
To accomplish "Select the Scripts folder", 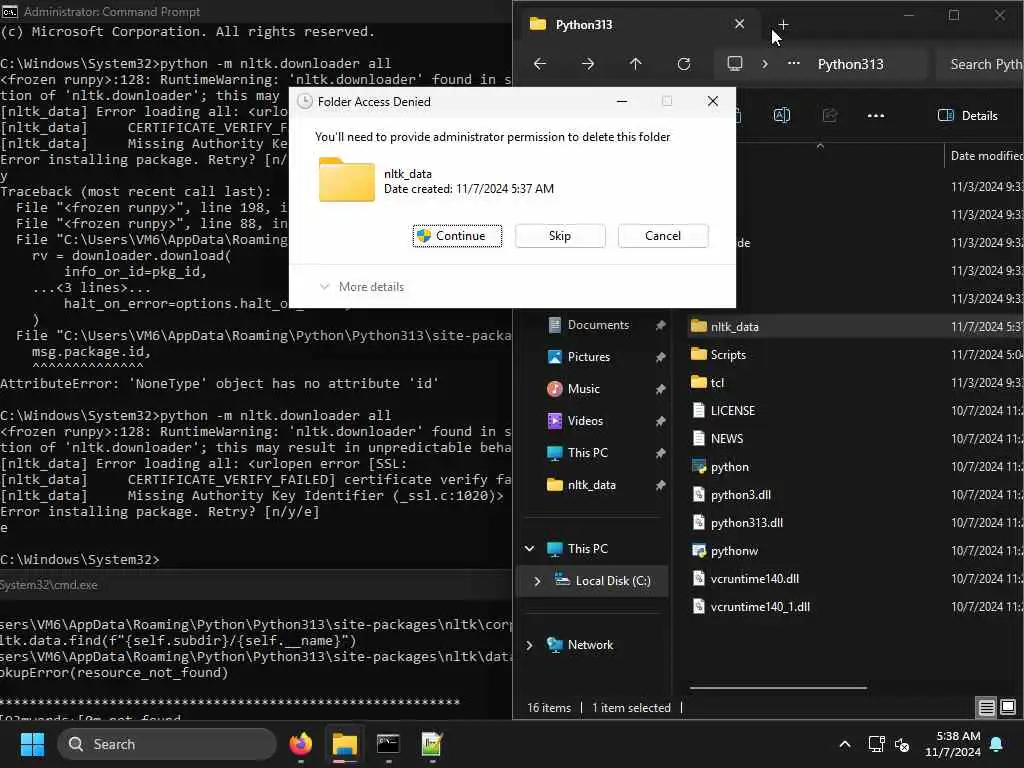I will (728, 355).
